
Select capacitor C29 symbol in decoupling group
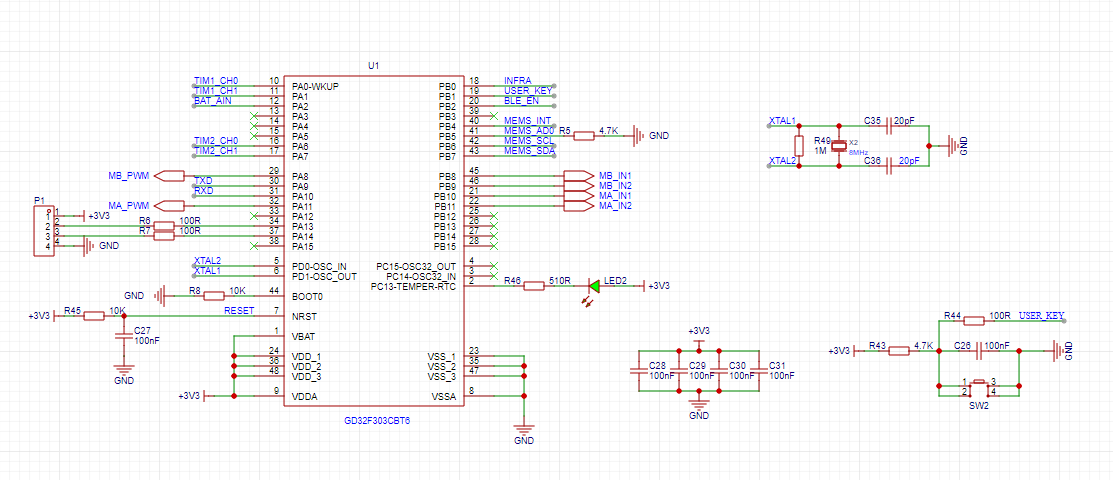679,369
